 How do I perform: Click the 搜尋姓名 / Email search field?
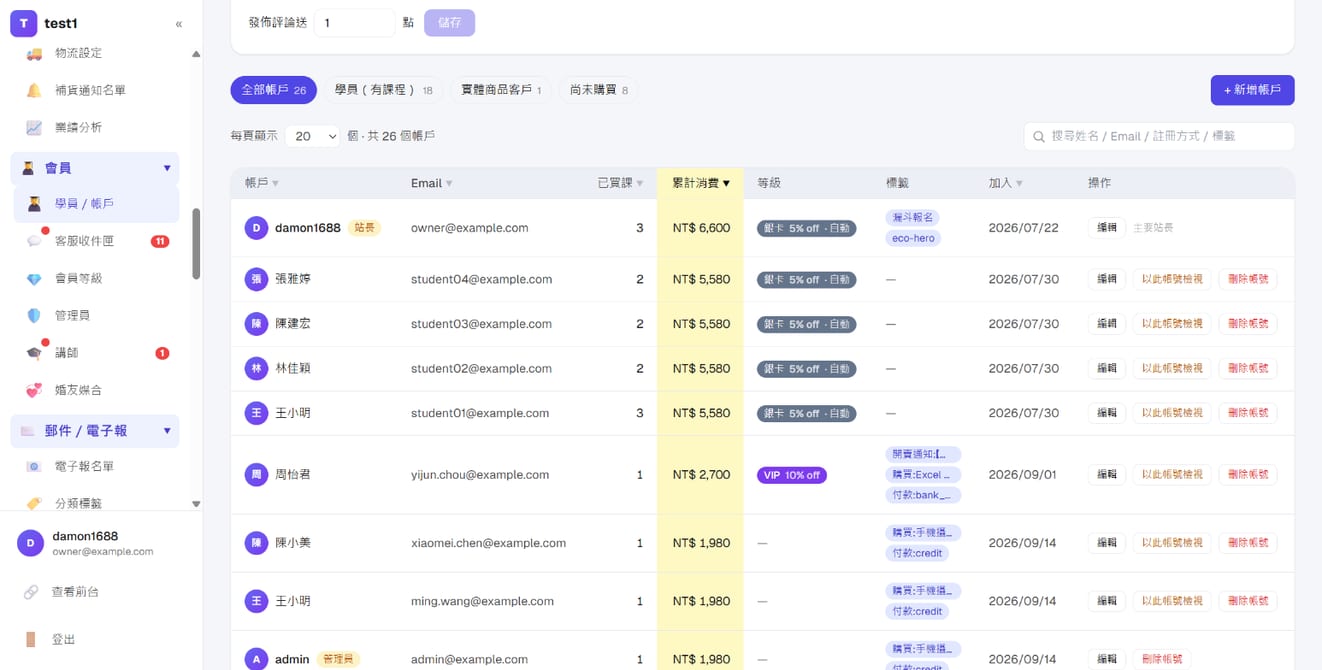pos(1159,136)
